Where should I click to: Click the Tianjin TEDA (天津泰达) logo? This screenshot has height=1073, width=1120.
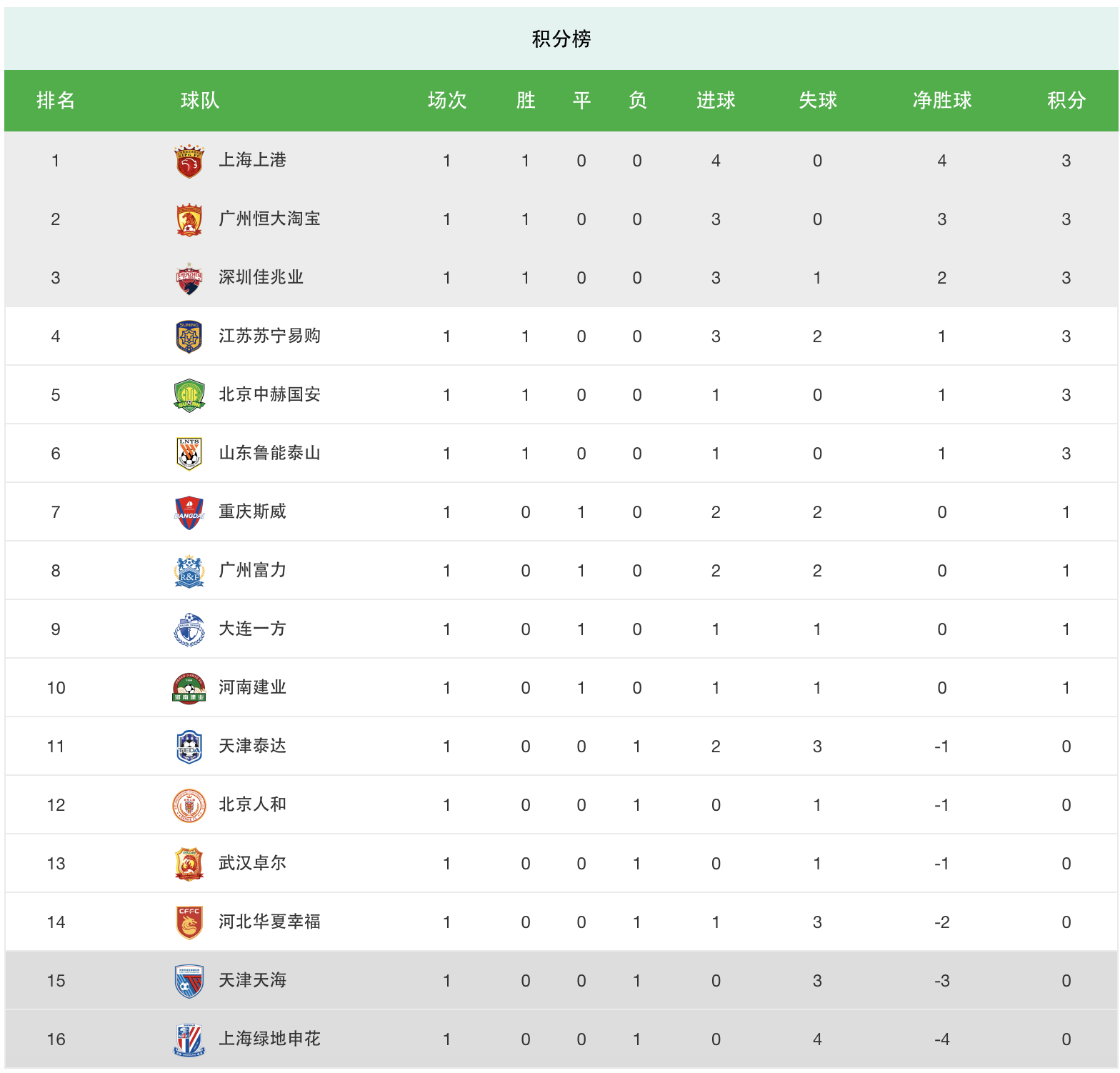pos(189,747)
